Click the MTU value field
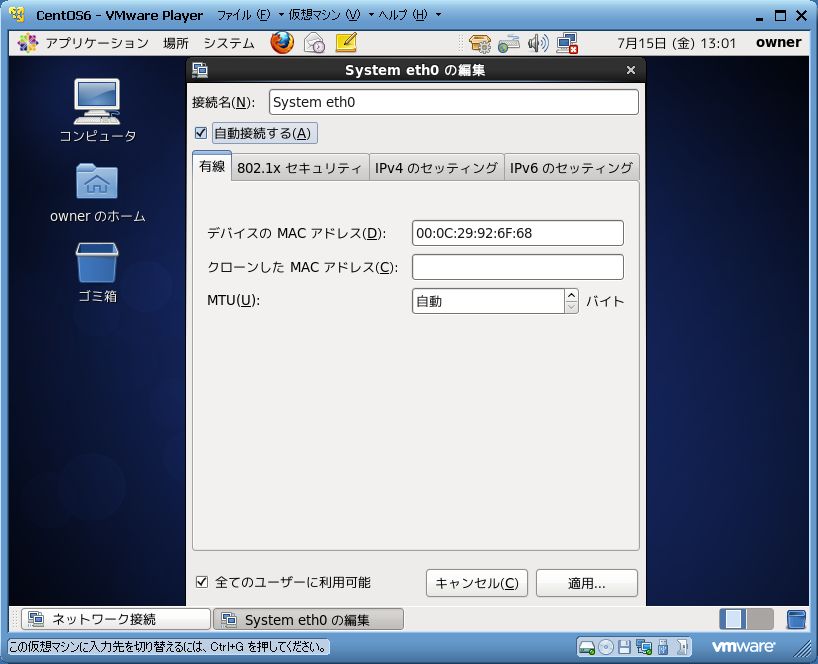 pyautogui.click(x=488, y=301)
